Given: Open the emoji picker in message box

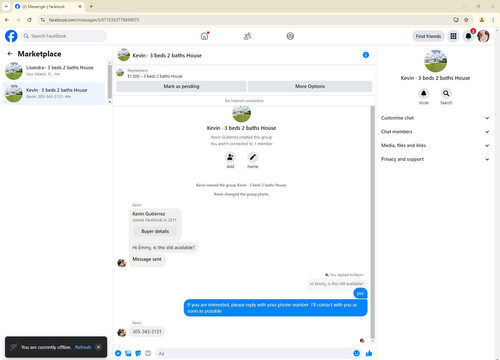Looking at the screenshot, I should tap(356, 353).
